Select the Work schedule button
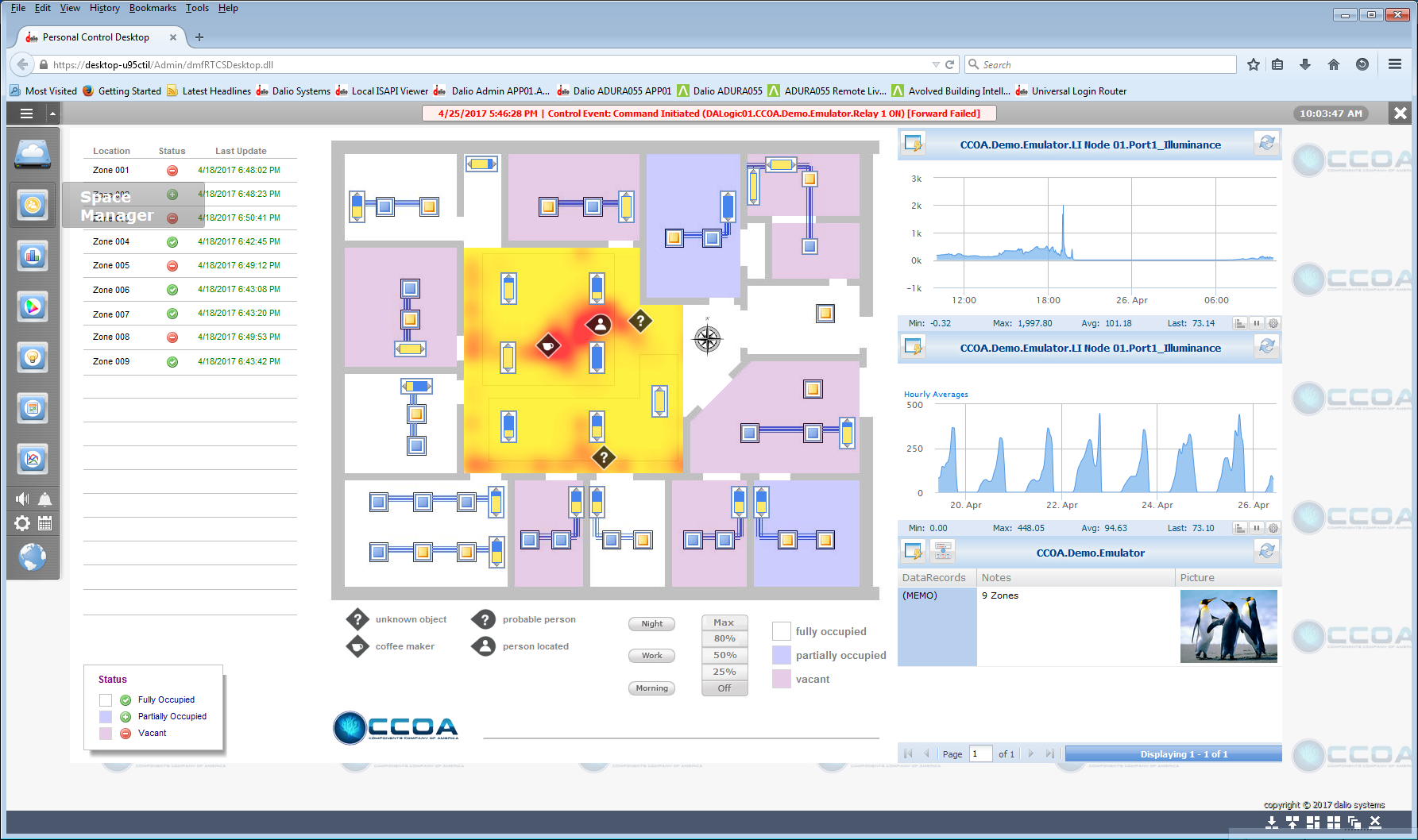1418x840 pixels. 651,656
